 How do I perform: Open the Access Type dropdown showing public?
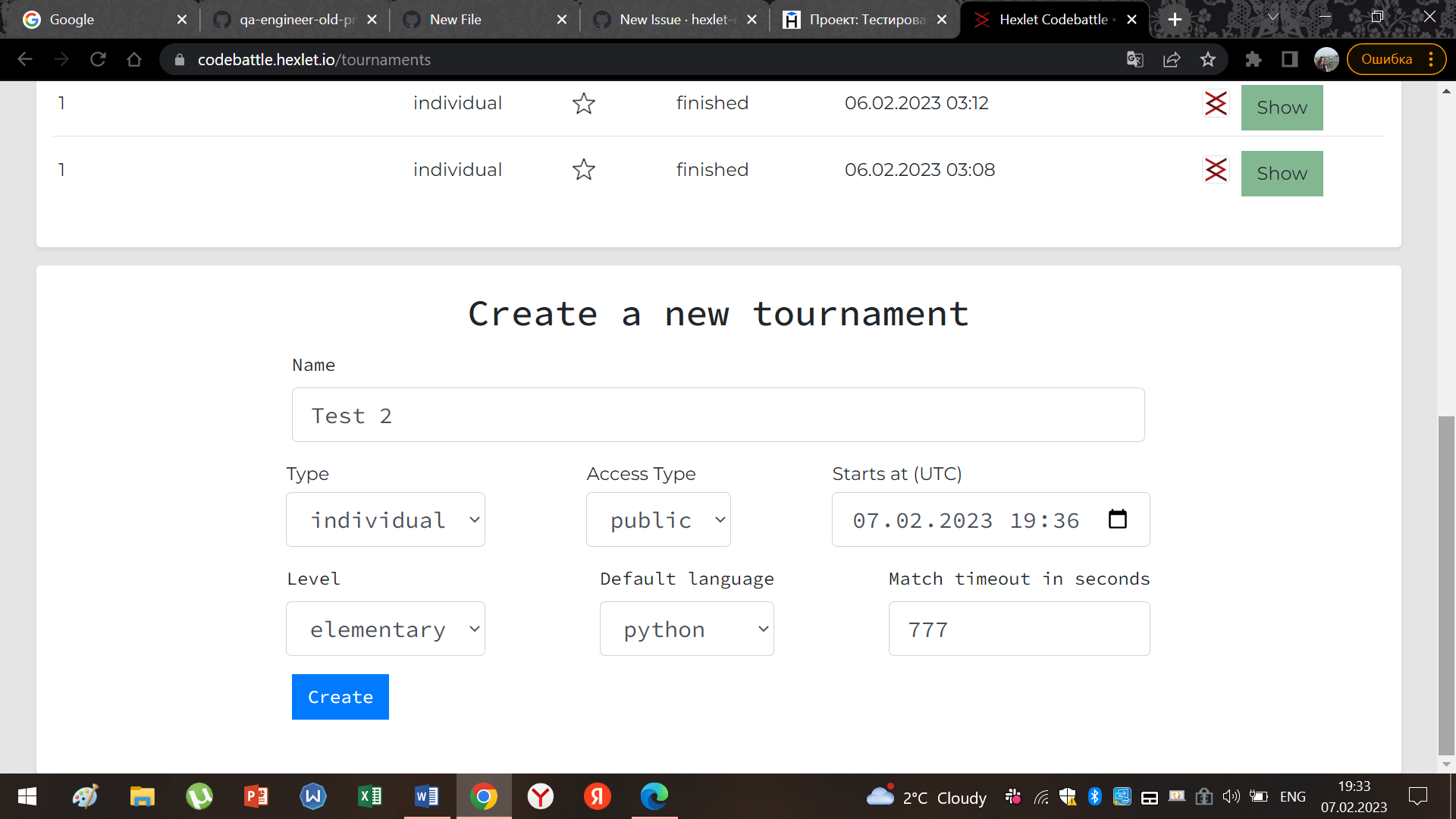coord(658,519)
